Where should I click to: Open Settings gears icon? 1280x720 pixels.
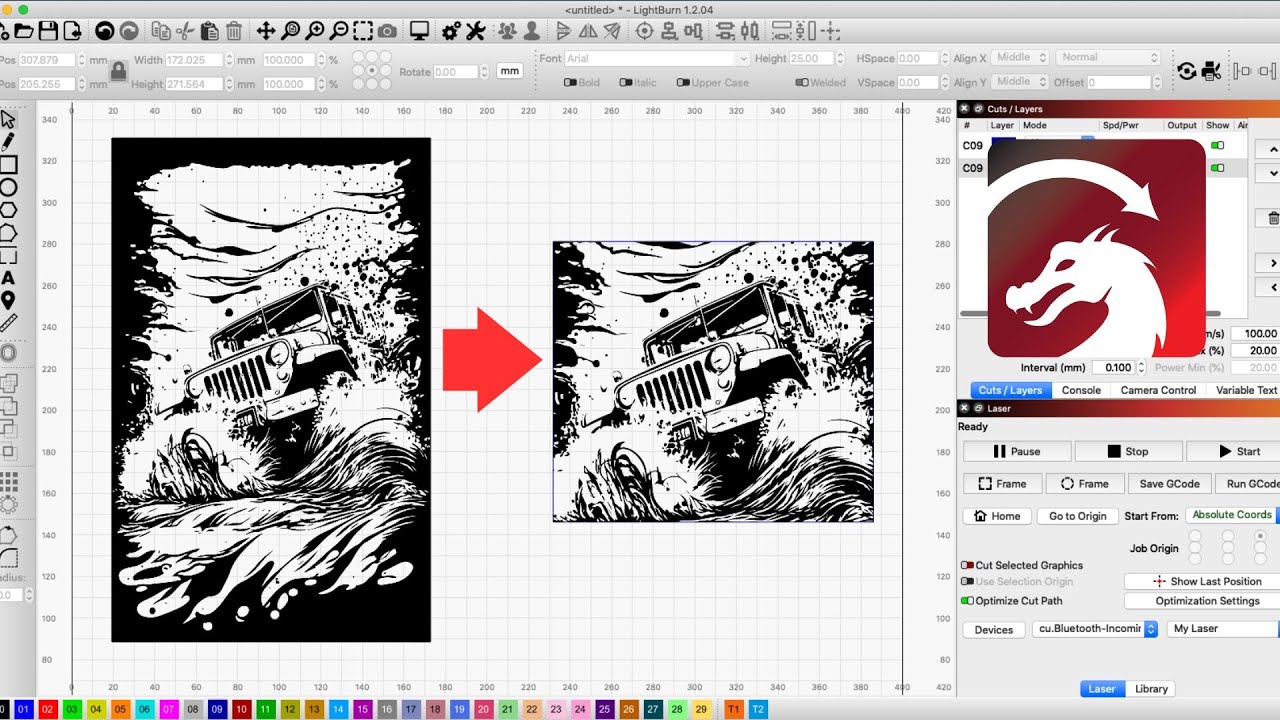tap(451, 31)
